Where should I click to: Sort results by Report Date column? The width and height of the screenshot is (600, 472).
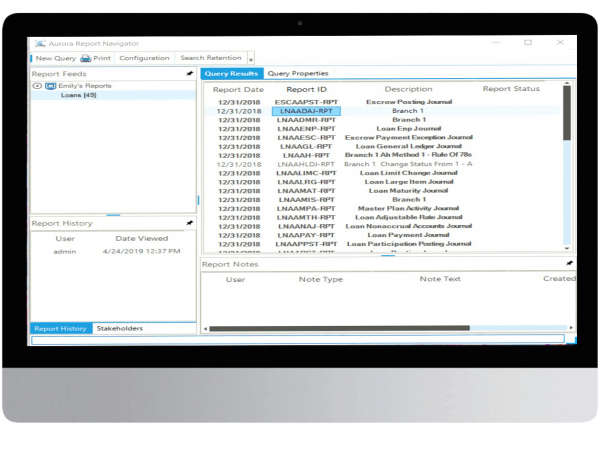coord(238,89)
